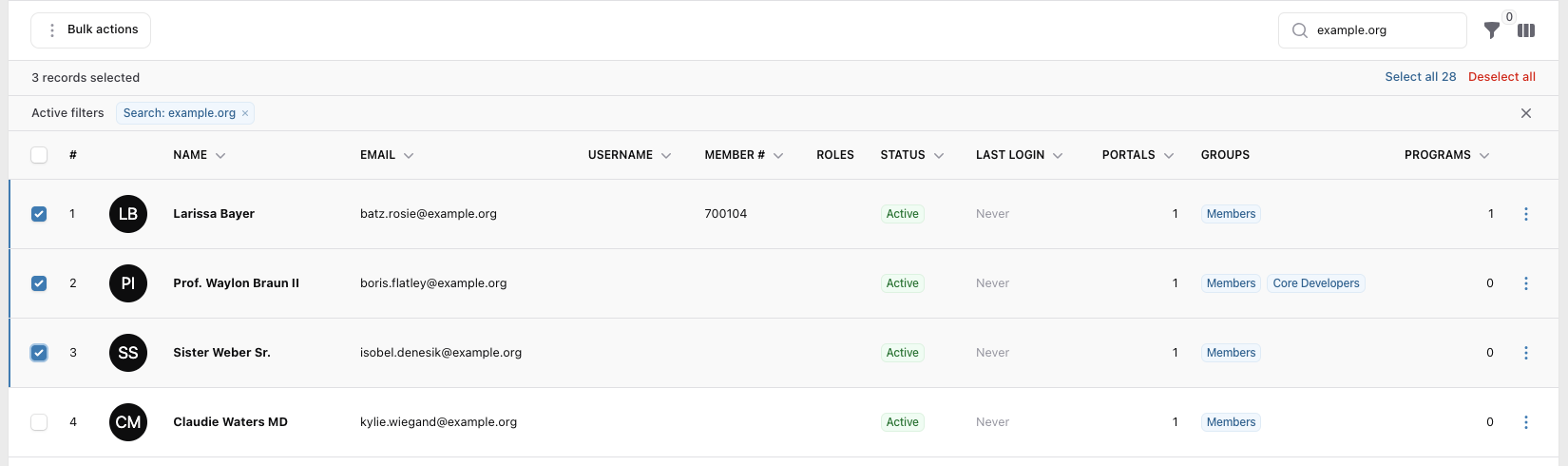The width and height of the screenshot is (1568, 466).
Task: Click email boris.flatley@example.org
Action: click(x=433, y=283)
